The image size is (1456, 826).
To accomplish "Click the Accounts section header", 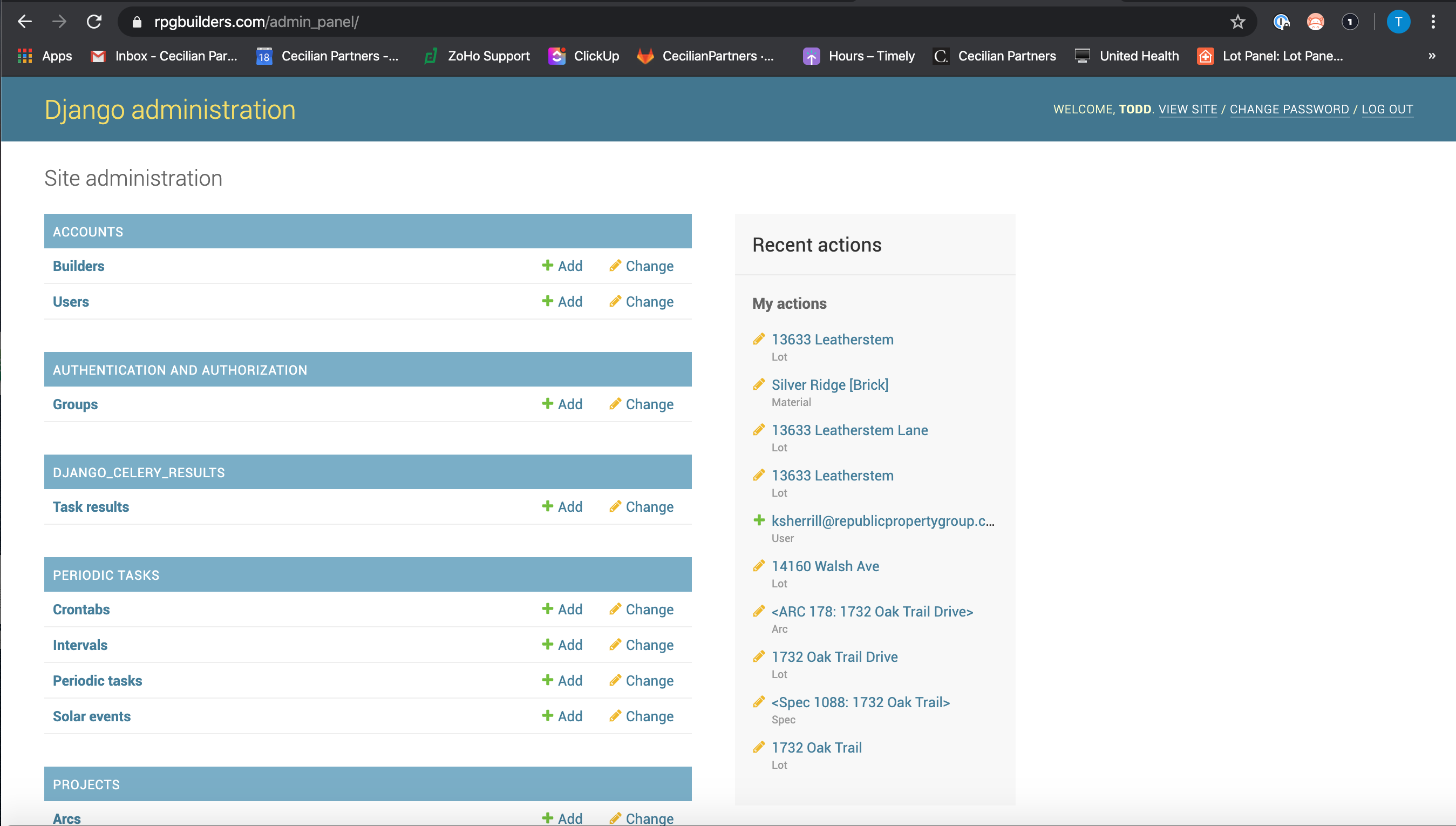I will pyautogui.click(x=88, y=232).
